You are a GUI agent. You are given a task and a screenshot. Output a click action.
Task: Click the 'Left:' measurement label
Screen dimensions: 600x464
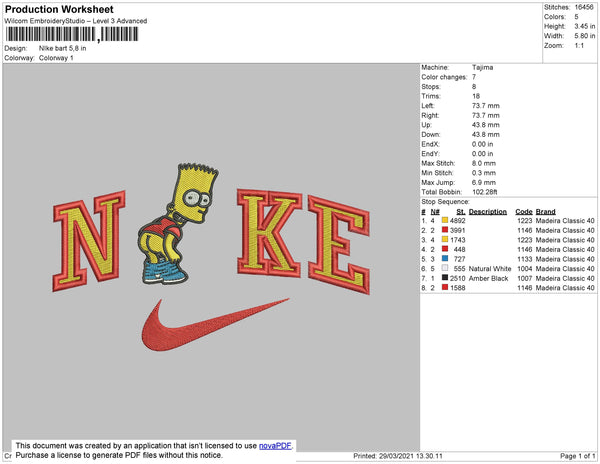coord(428,106)
